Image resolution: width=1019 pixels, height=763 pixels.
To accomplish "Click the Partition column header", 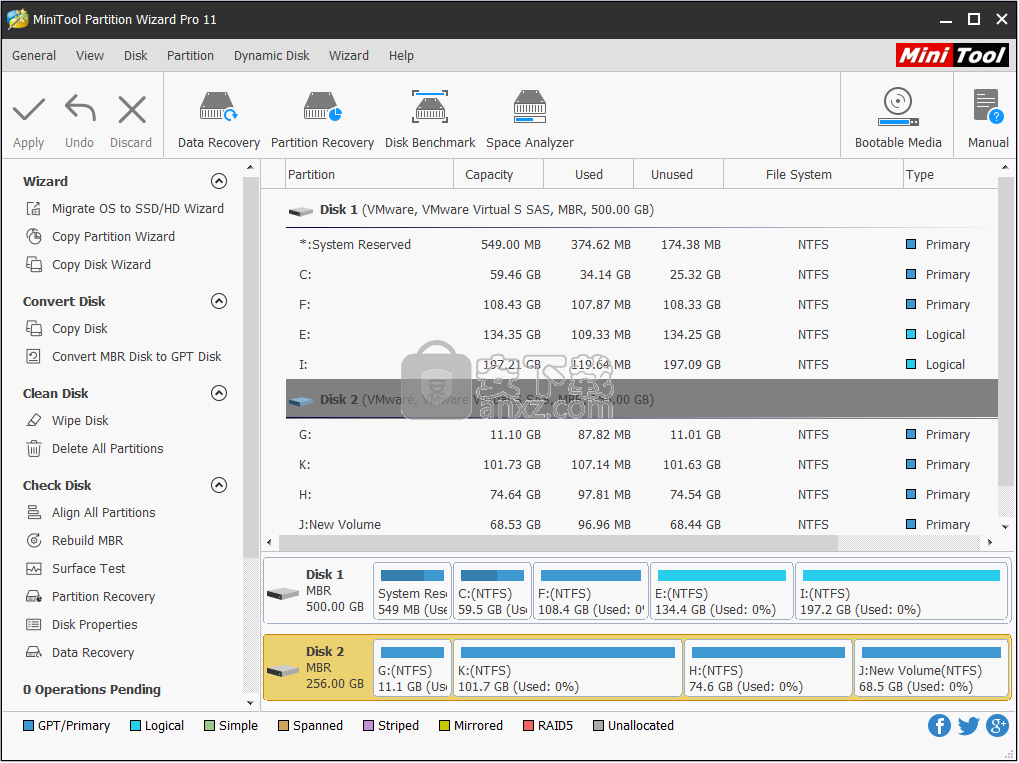I will point(369,175).
